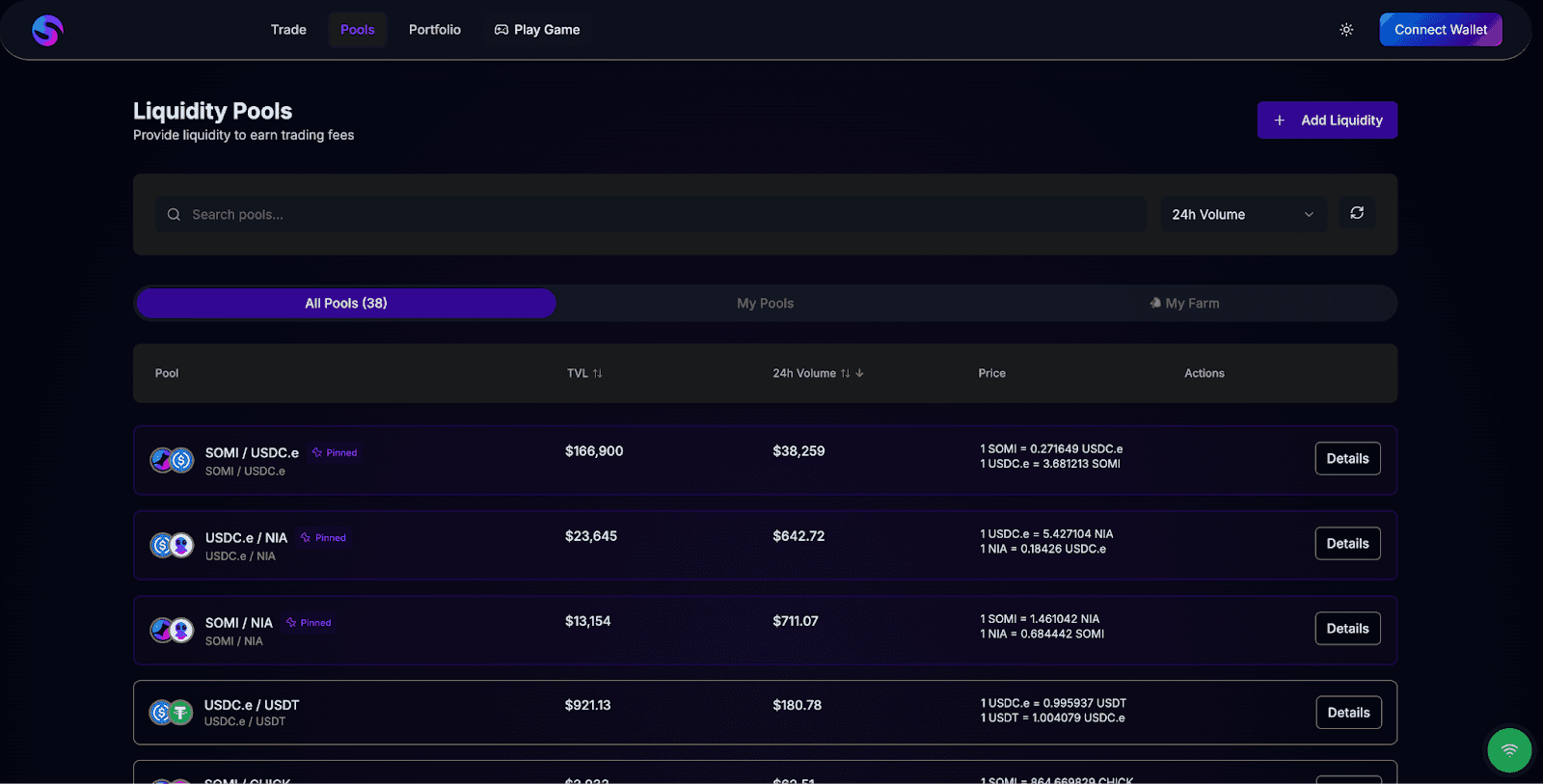Click the TVL sort arrows icon
This screenshot has height=784, width=1543.
pyautogui.click(x=598, y=373)
